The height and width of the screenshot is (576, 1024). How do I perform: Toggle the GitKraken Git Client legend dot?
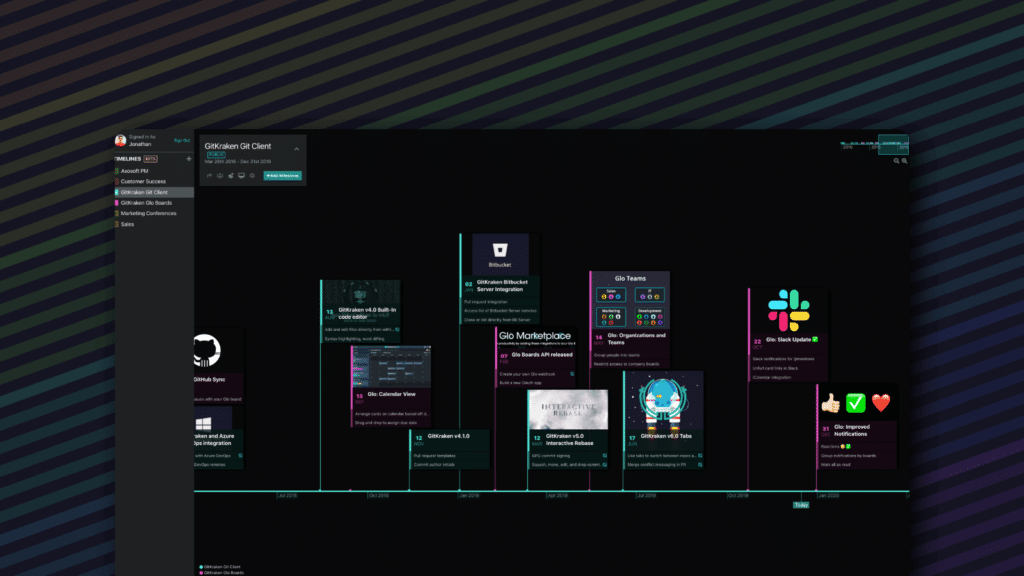[201, 567]
